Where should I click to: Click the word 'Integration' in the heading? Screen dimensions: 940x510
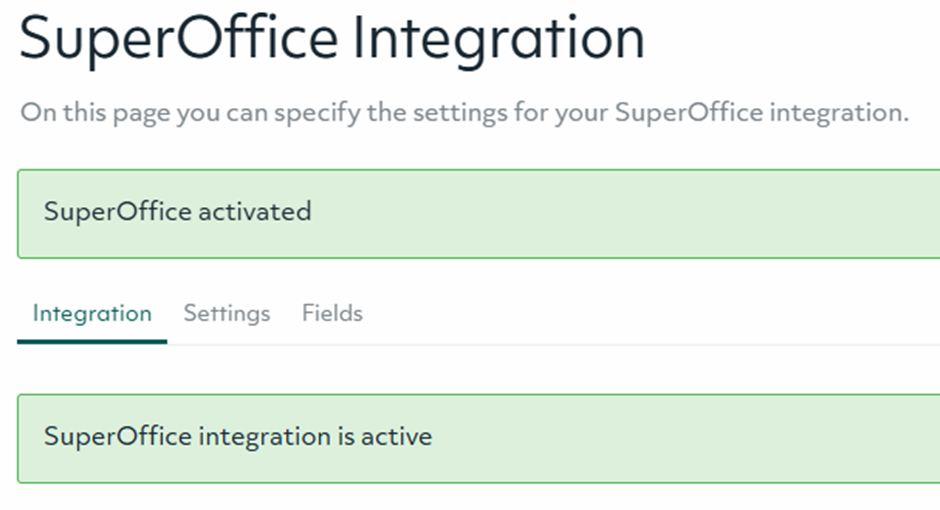501,38
